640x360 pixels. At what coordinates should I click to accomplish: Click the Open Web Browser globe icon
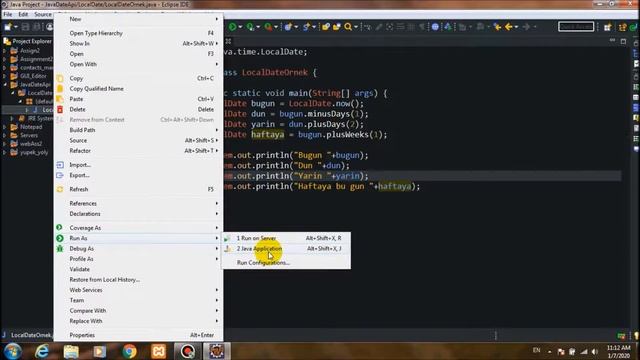[435, 27]
